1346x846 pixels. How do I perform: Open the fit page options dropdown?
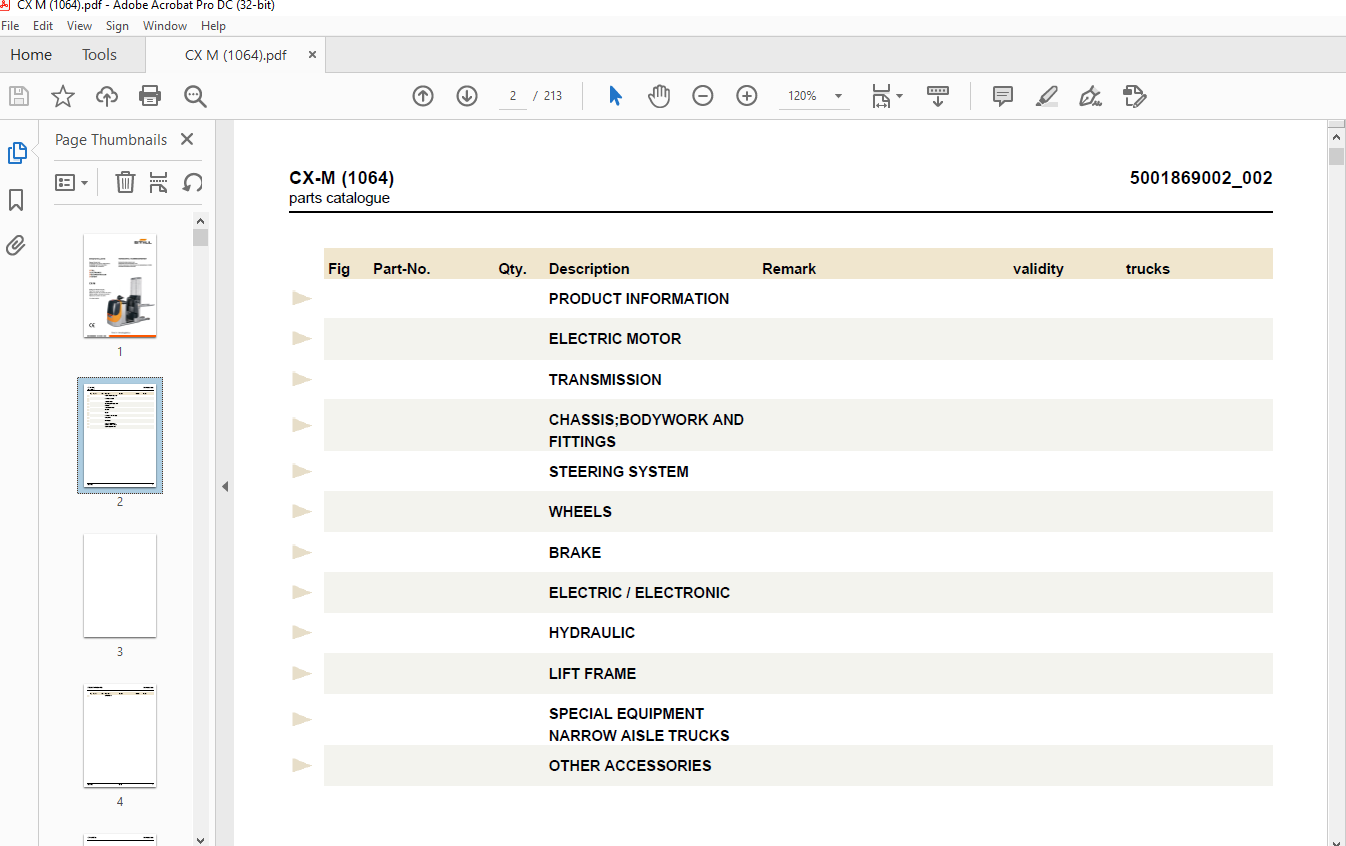click(887, 96)
